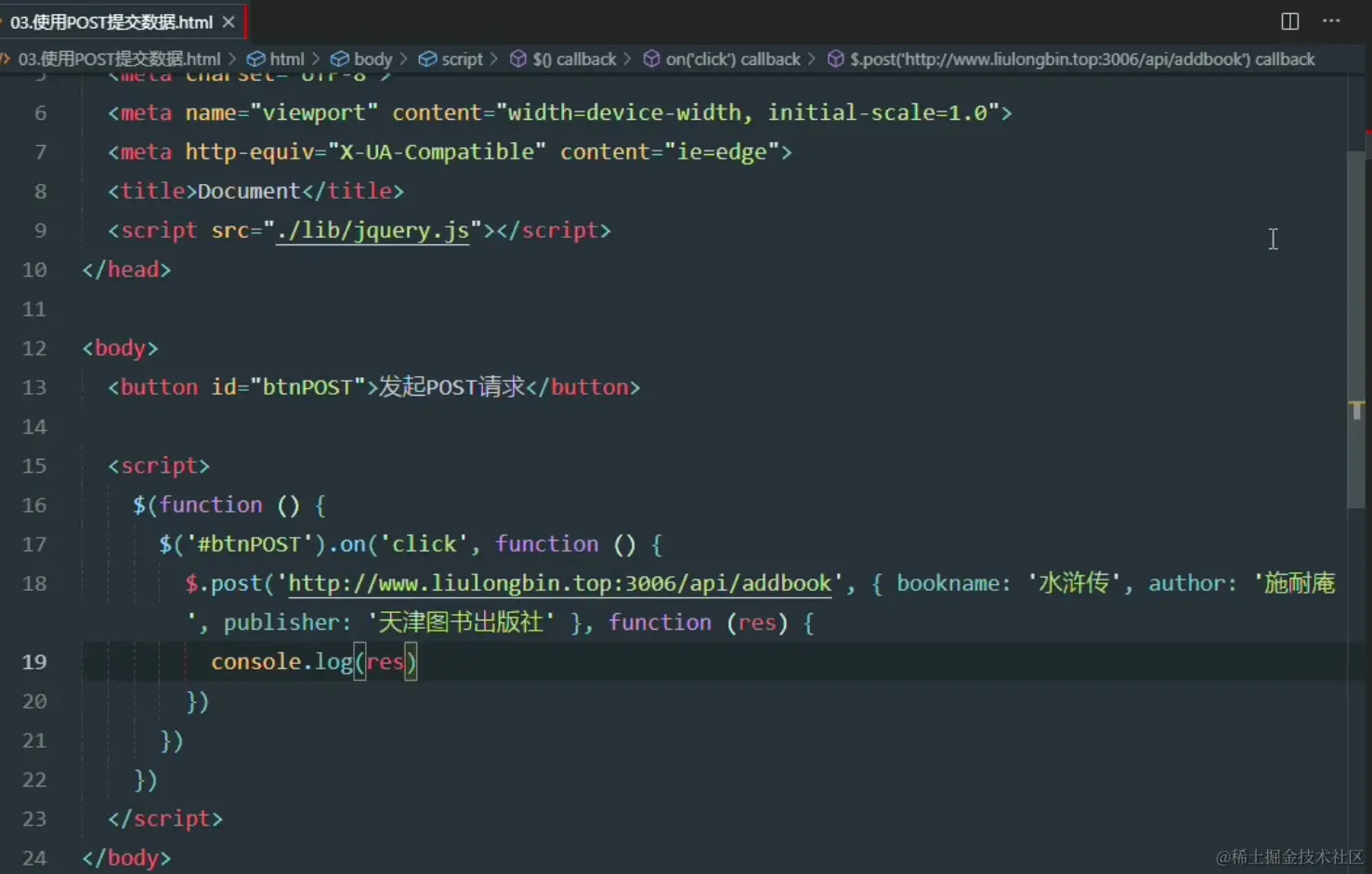Expand chevron after on('click') callback breadcrumb
The height and width of the screenshot is (874, 1372).
[x=812, y=59]
